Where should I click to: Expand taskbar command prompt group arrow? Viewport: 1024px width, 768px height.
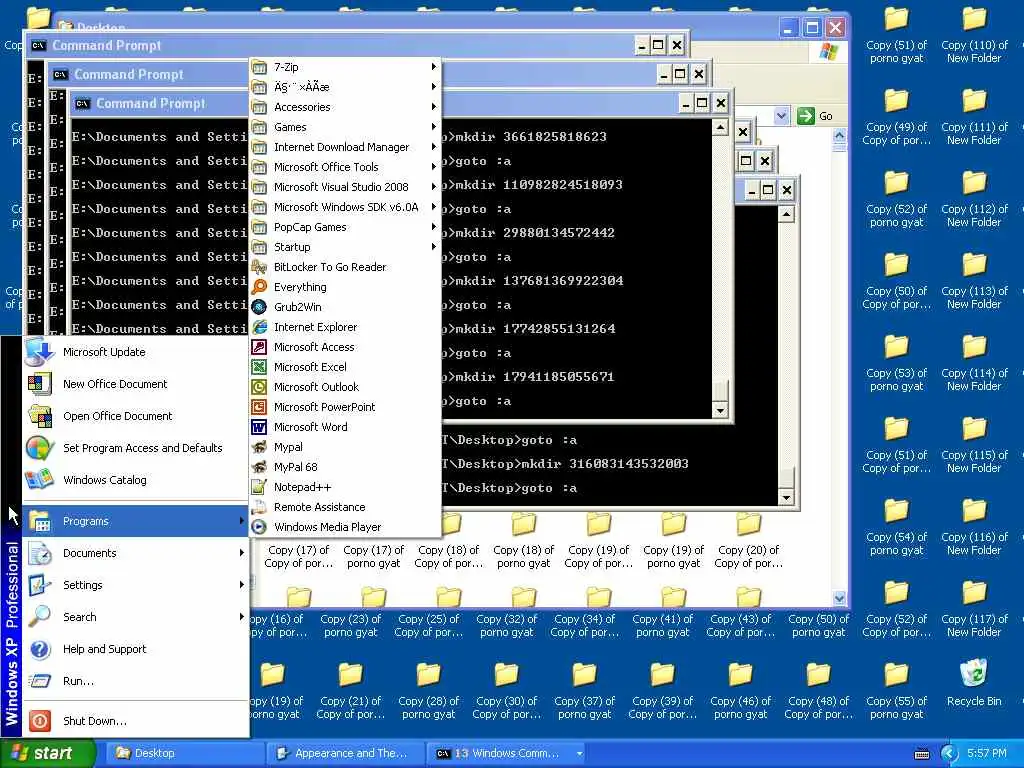pyautogui.click(x=579, y=753)
